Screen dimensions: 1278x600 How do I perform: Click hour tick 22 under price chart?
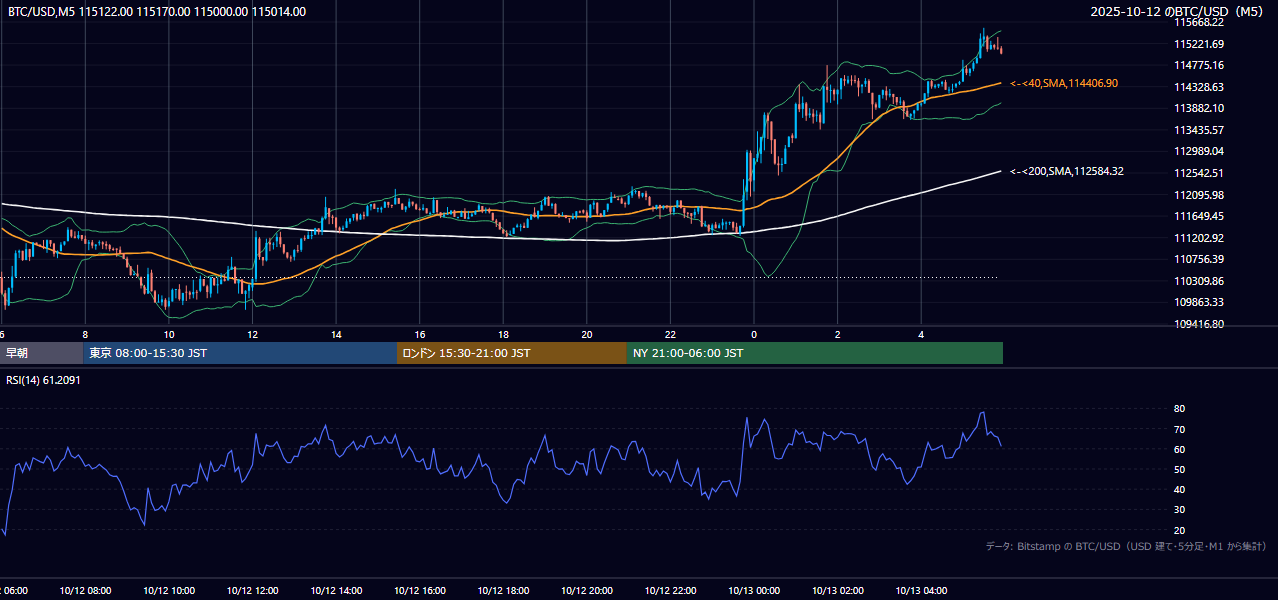point(671,335)
